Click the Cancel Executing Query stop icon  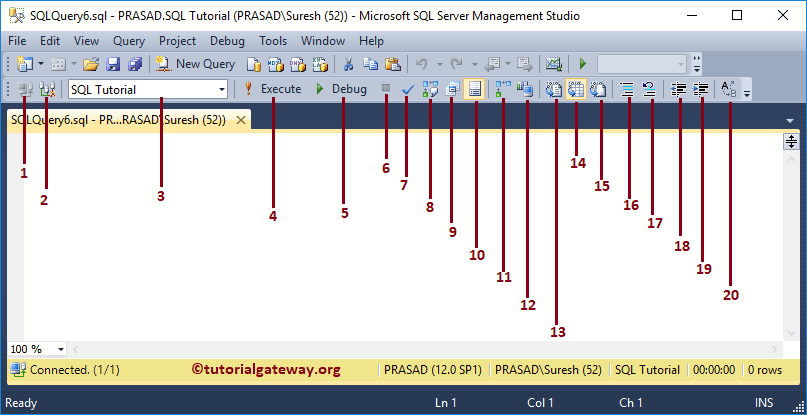(x=385, y=89)
